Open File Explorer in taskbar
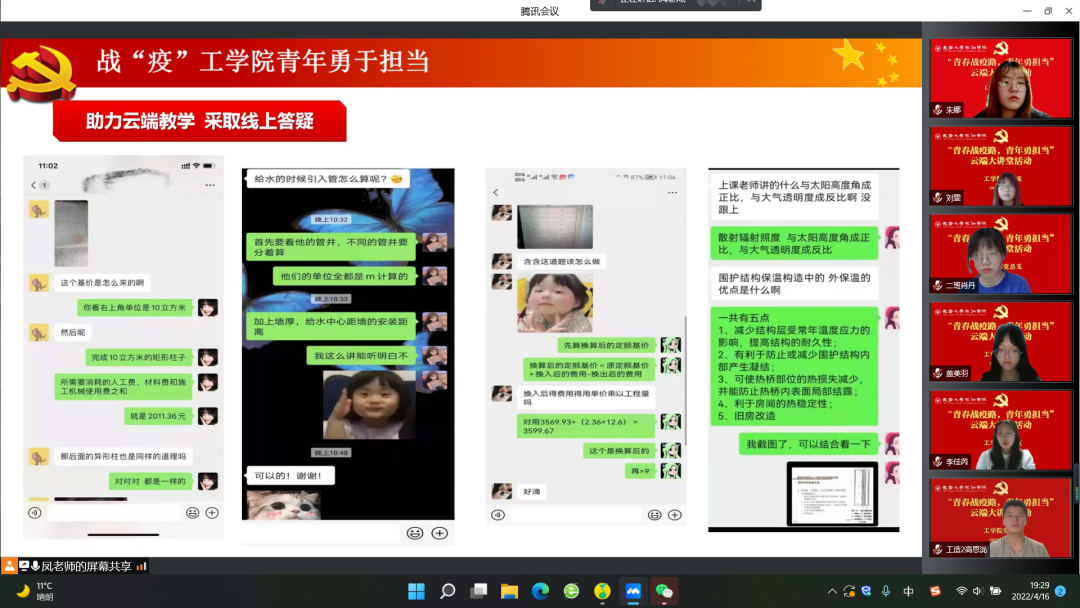Screen dimensions: 1080x608 509,591
